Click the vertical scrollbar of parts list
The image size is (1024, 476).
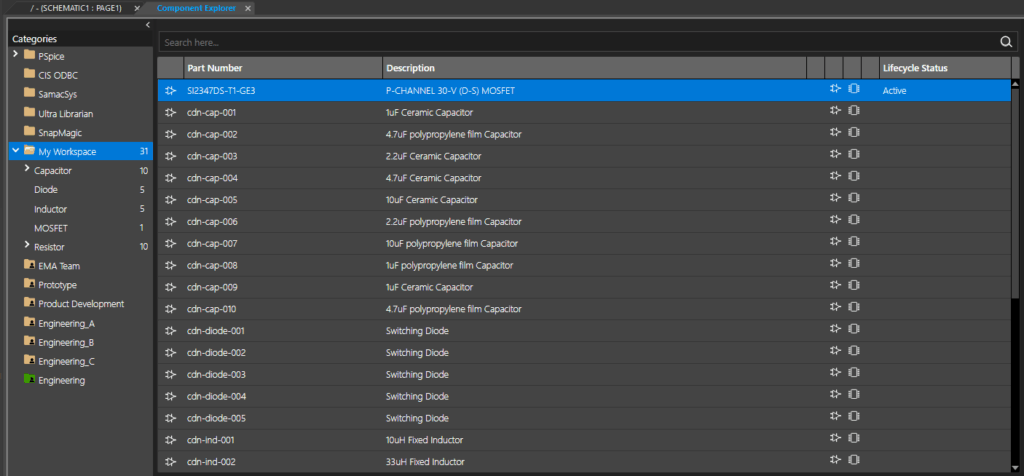(x=1015, y=200)
